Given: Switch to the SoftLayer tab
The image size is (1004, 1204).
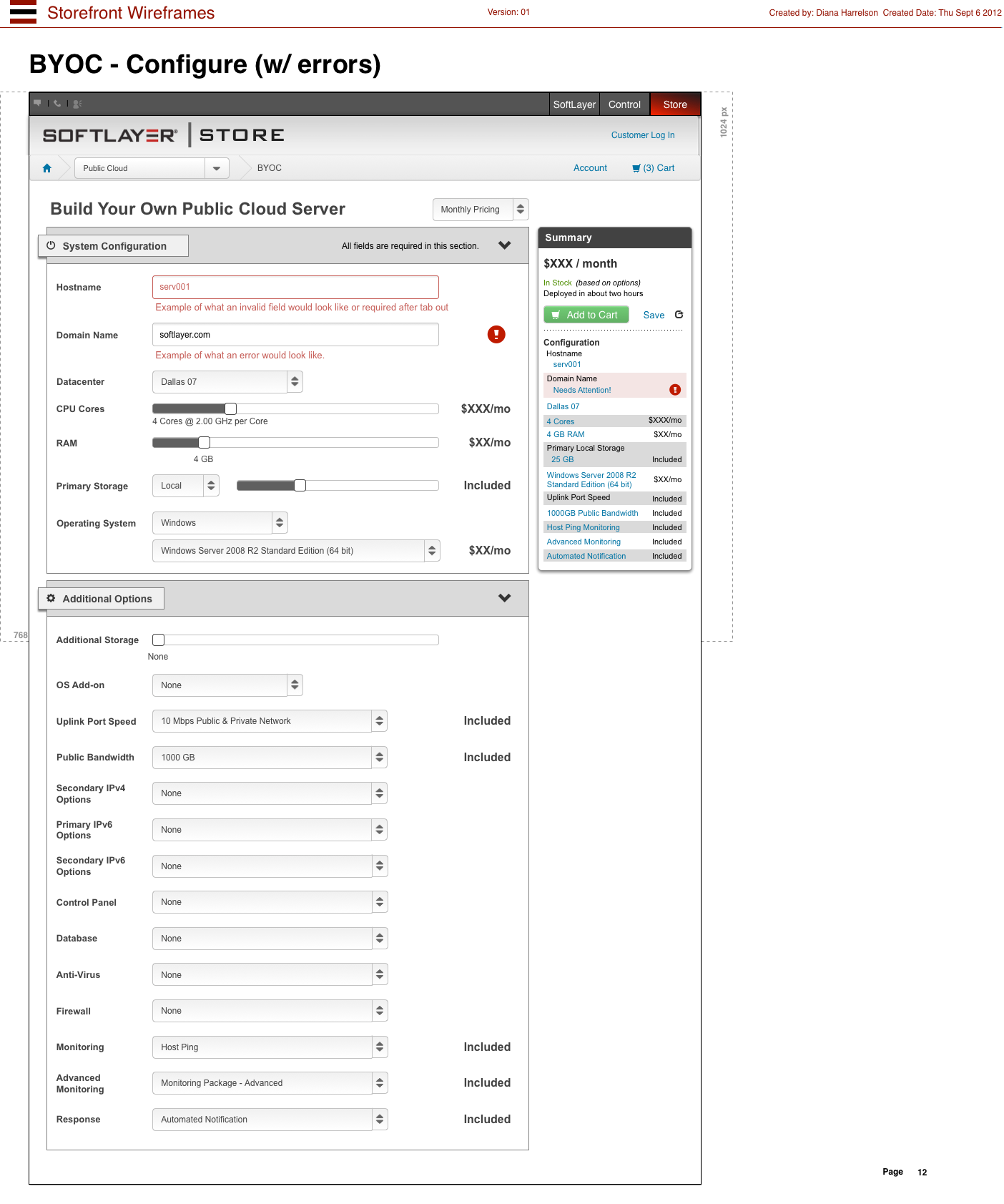Looking at the screenshot, I should tap(574, 104).
